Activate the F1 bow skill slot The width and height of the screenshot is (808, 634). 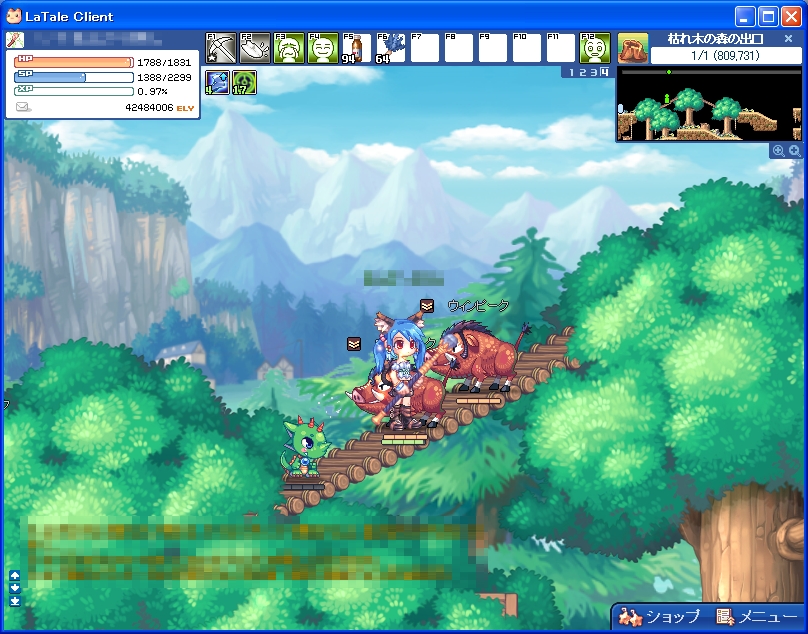[x=221, y=48]
